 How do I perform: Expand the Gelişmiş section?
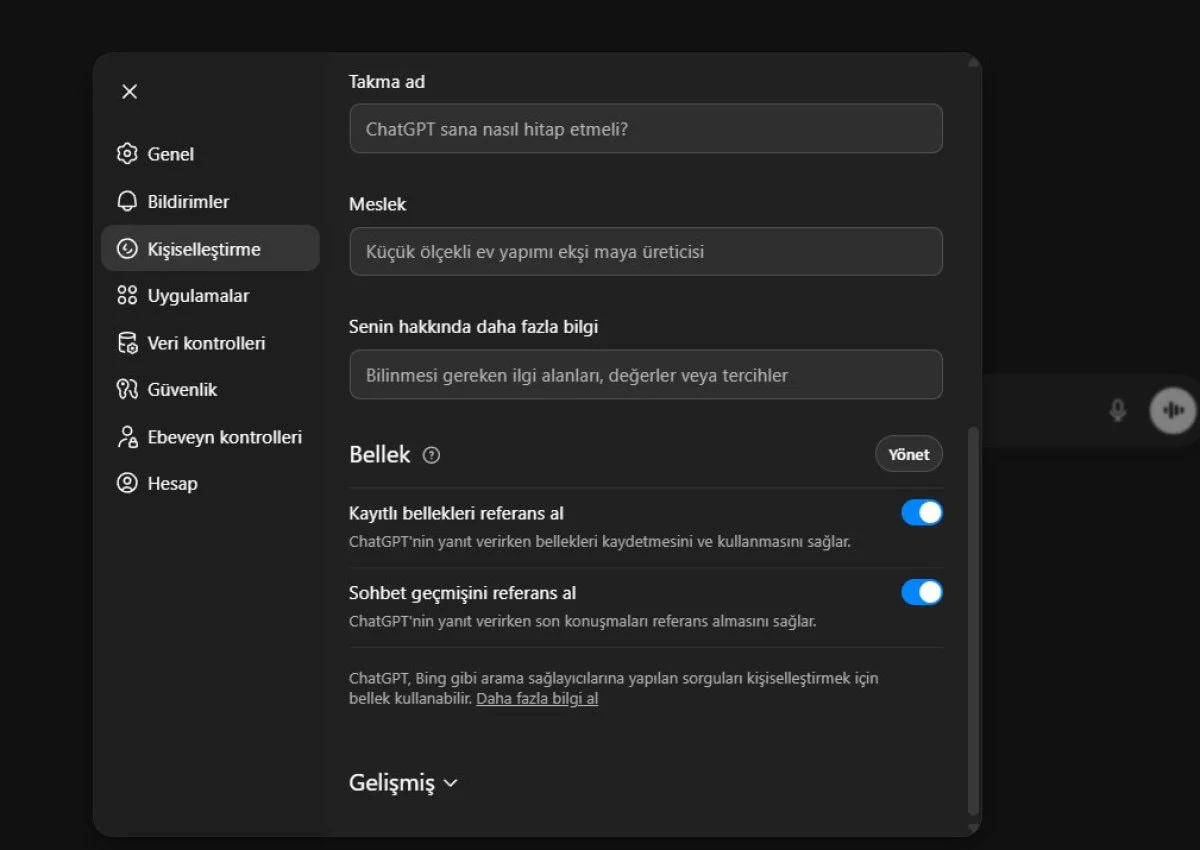[403, 783]
